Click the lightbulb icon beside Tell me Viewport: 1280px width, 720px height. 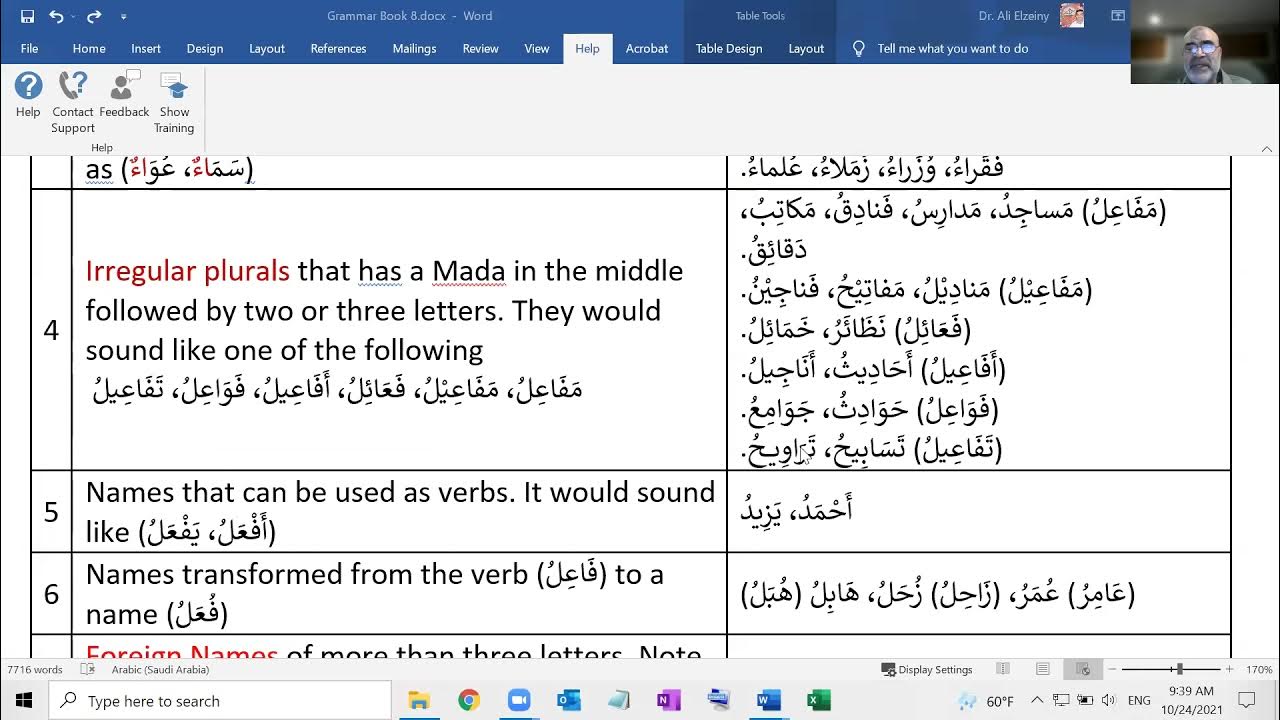click(858, 48)
